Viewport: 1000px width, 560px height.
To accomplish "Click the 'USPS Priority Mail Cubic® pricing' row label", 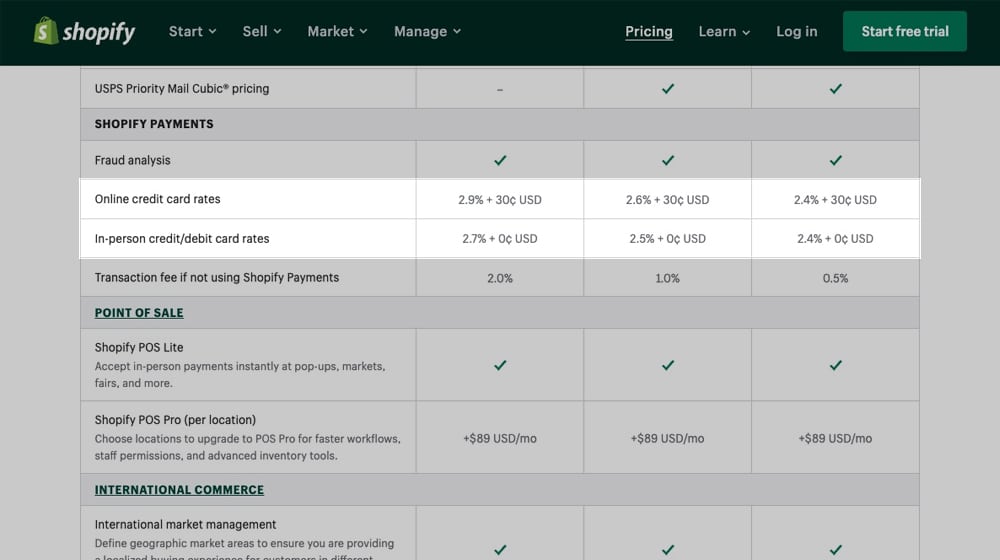I will (182, 89).
